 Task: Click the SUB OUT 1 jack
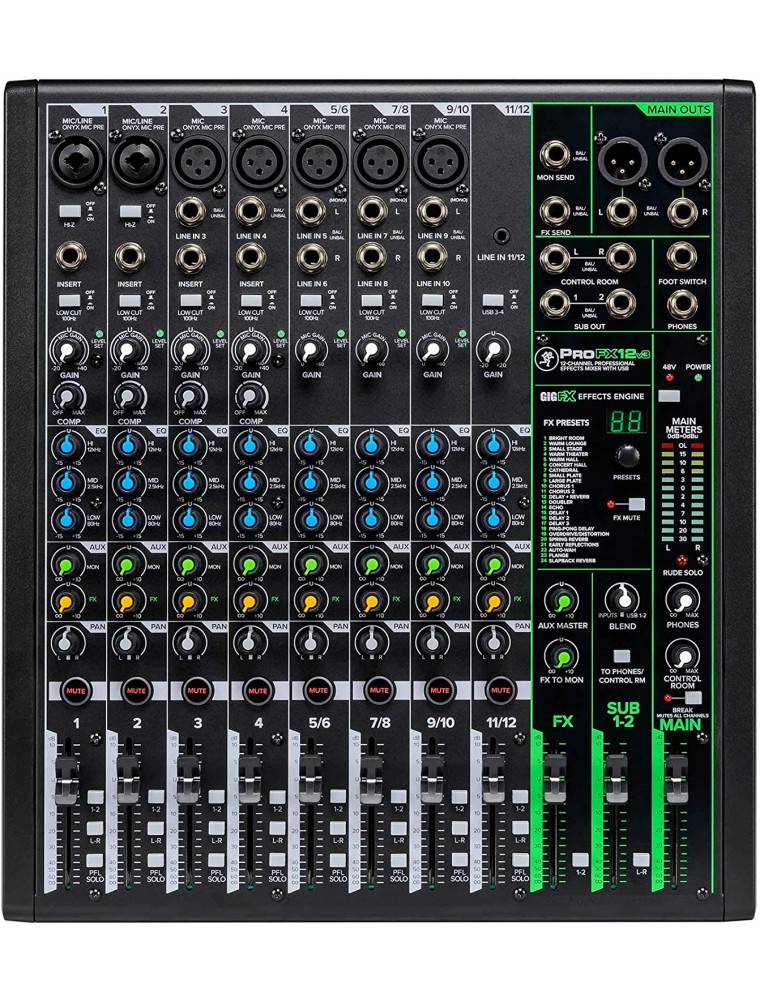[x=555, y=302]
